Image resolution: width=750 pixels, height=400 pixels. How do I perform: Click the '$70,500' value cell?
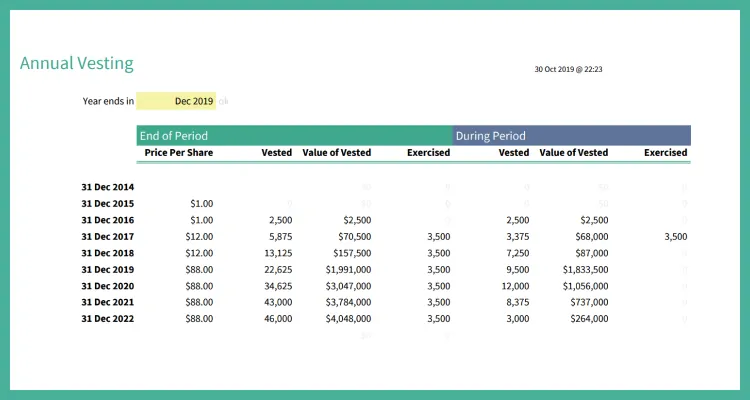point(354,236)
